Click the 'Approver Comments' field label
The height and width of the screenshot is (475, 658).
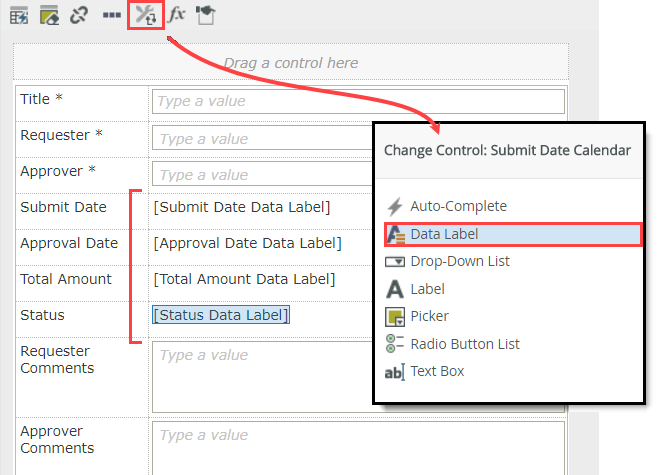(57, 440)
